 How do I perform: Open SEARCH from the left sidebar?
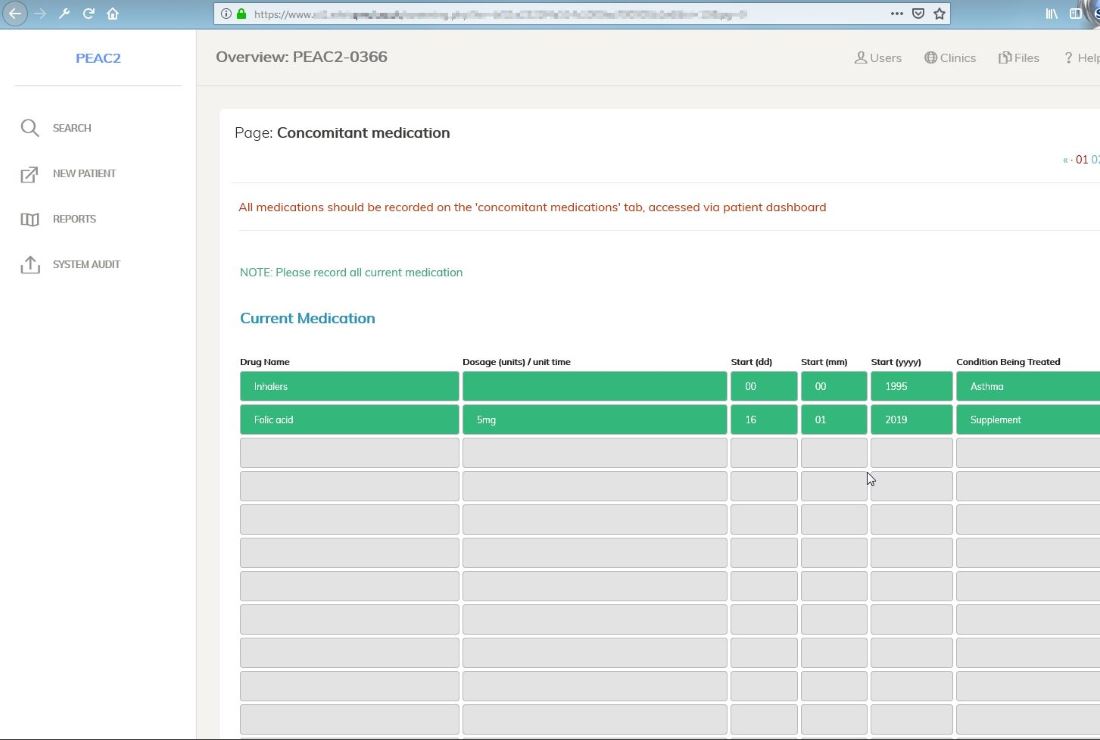tap(72, 128)
